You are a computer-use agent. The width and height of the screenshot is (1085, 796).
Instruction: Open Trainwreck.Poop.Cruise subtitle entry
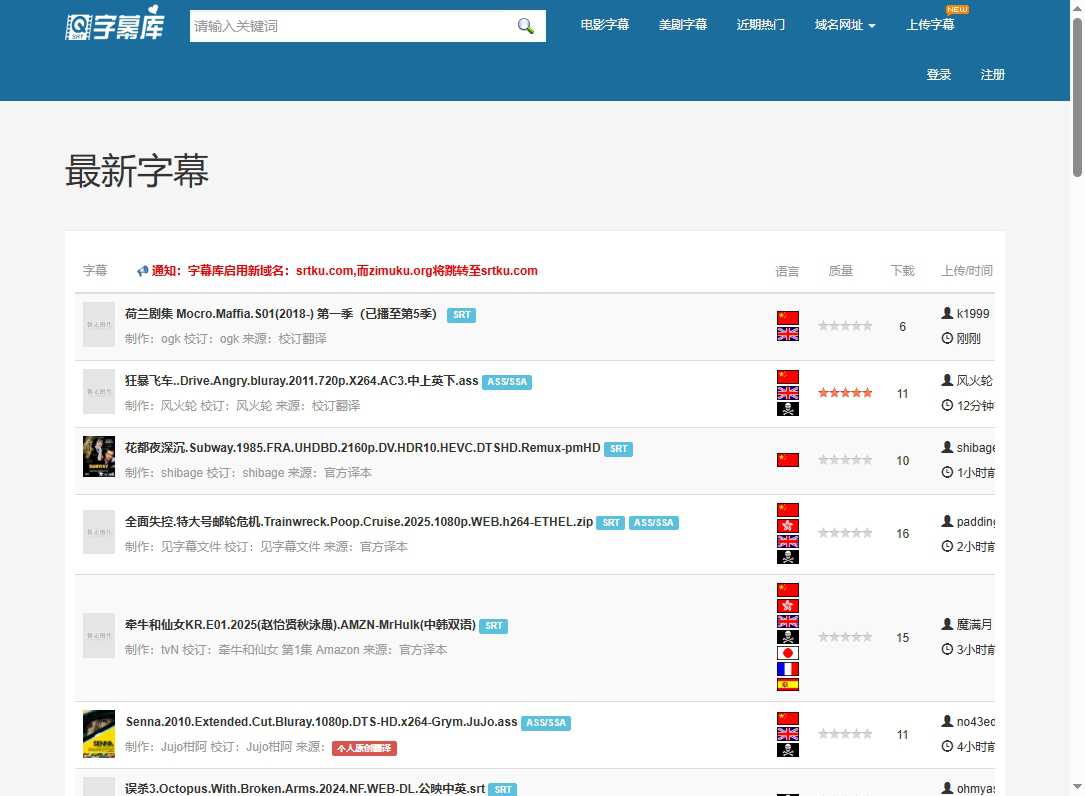359,522
